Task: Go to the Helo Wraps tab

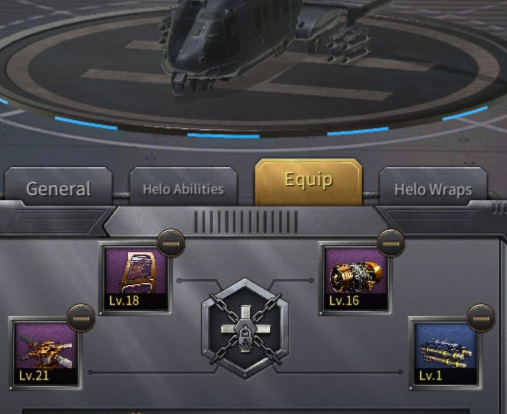Action: tap(433, 187)
